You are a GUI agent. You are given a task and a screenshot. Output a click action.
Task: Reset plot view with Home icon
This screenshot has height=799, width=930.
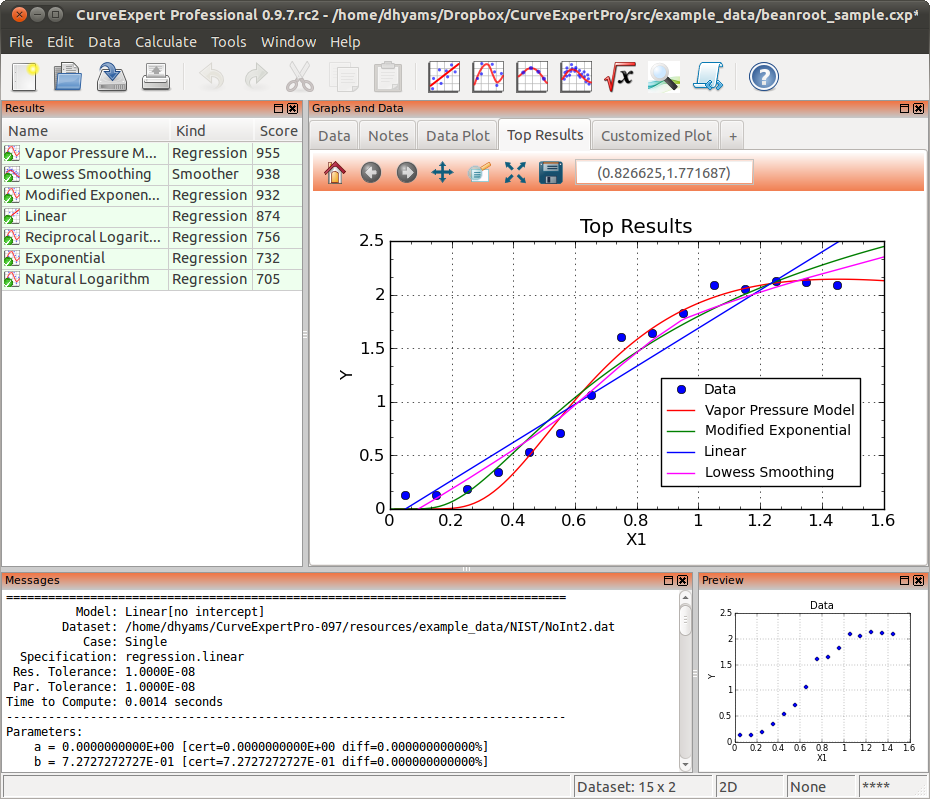[x=335, y=173]
